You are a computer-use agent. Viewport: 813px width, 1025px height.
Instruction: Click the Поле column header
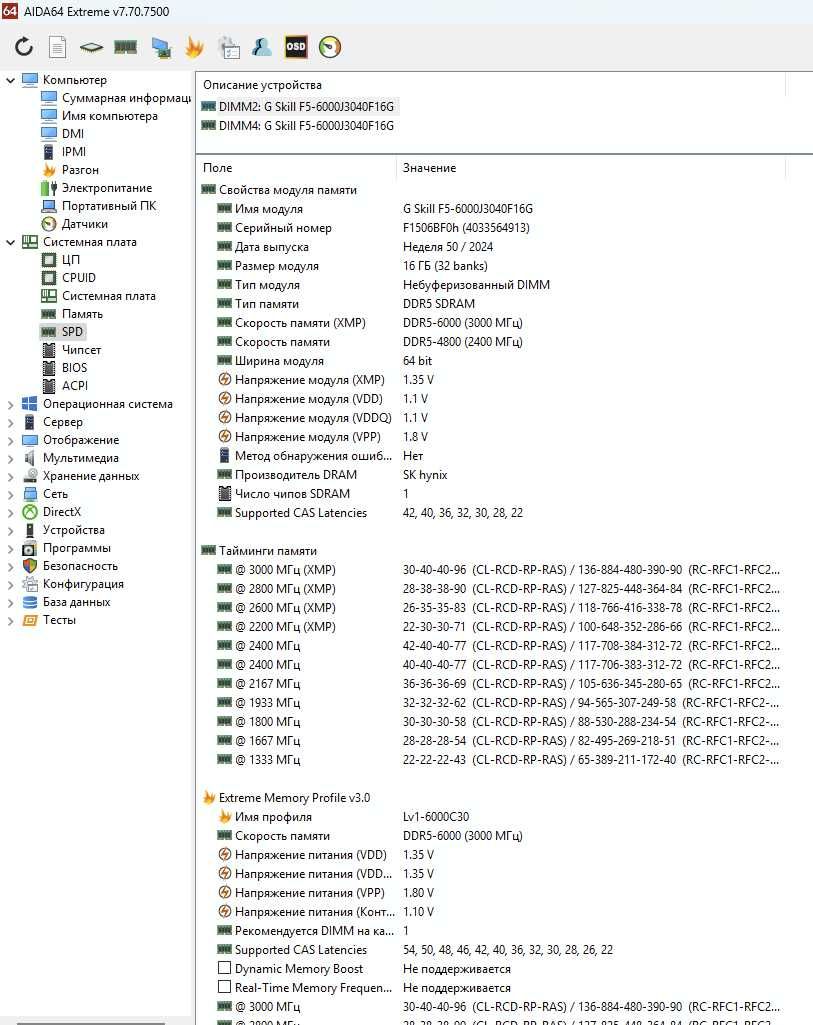[297, 168]
